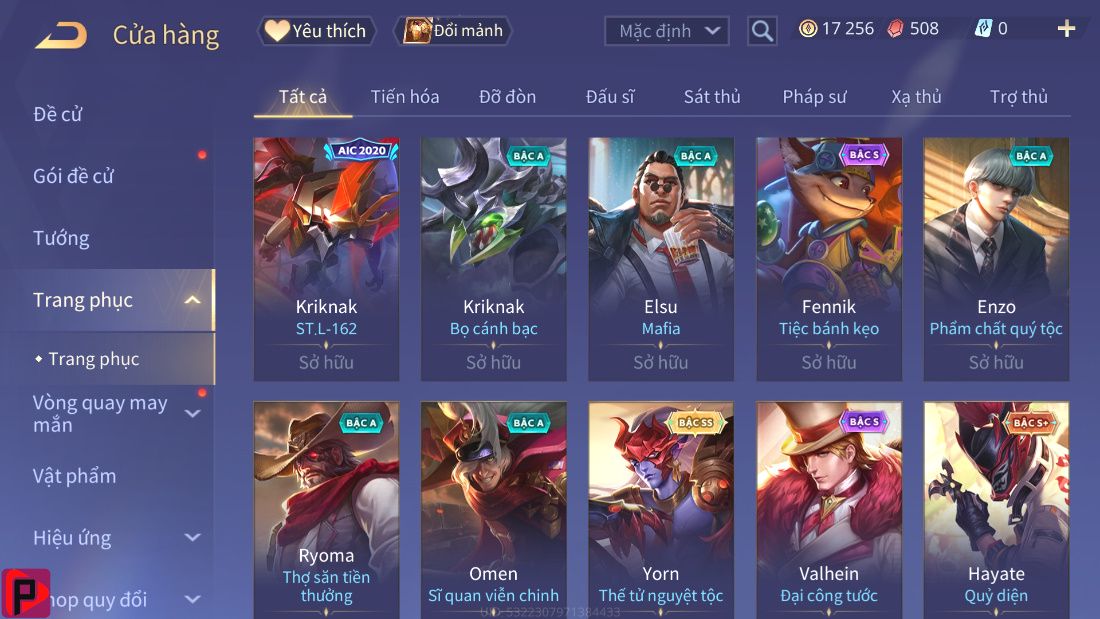Tap the red ruby currency icon
The width and height of the screenshot is (1100, 619).
click(x=896, y=29)
